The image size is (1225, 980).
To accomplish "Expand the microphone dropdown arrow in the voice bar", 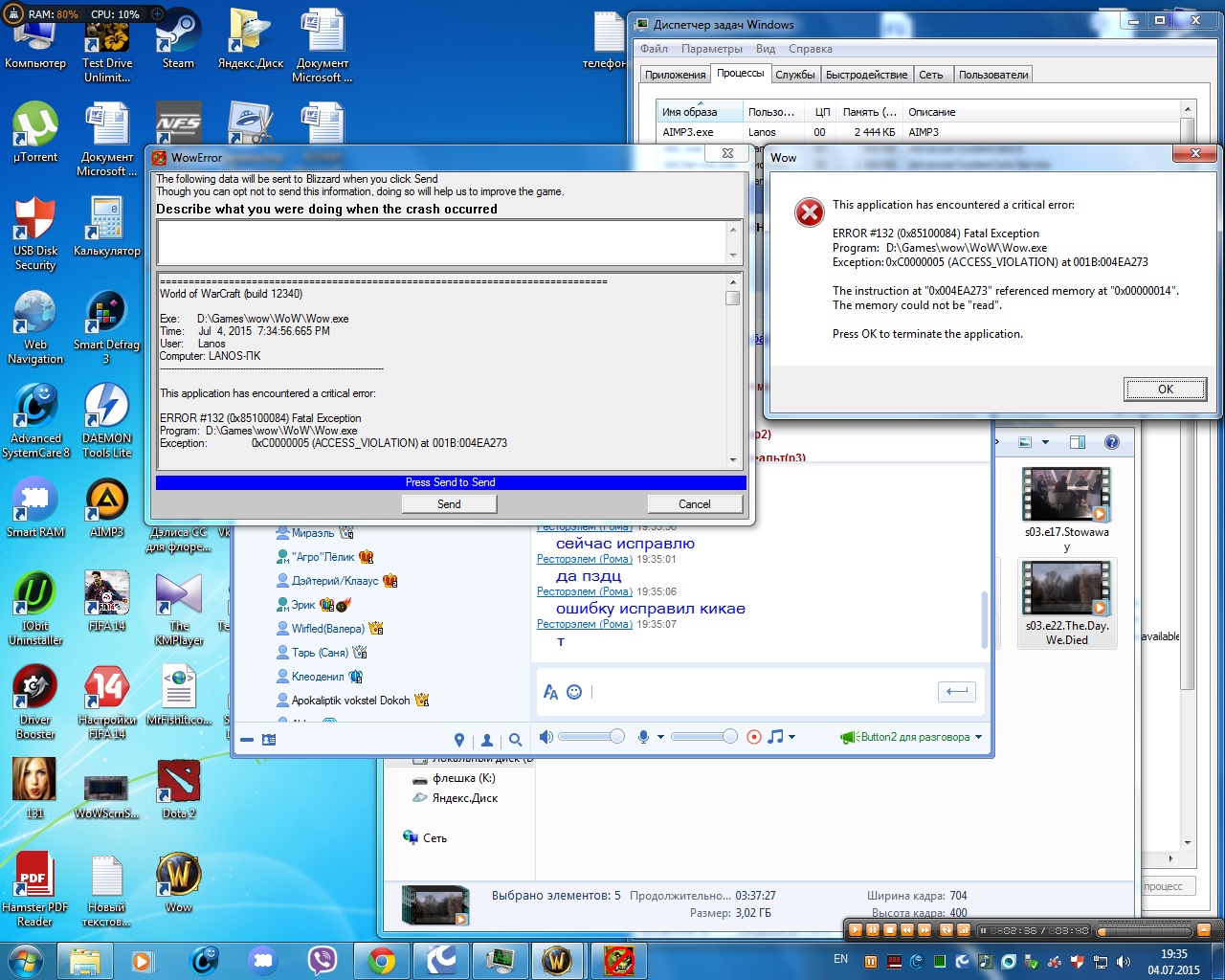I will pos(660,737).
